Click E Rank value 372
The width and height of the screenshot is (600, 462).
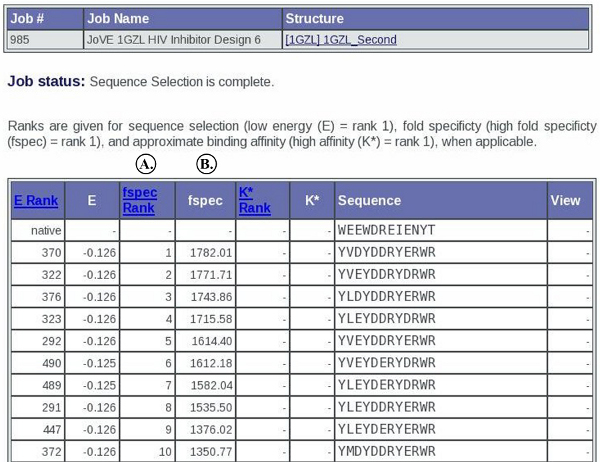click(52, 452)
